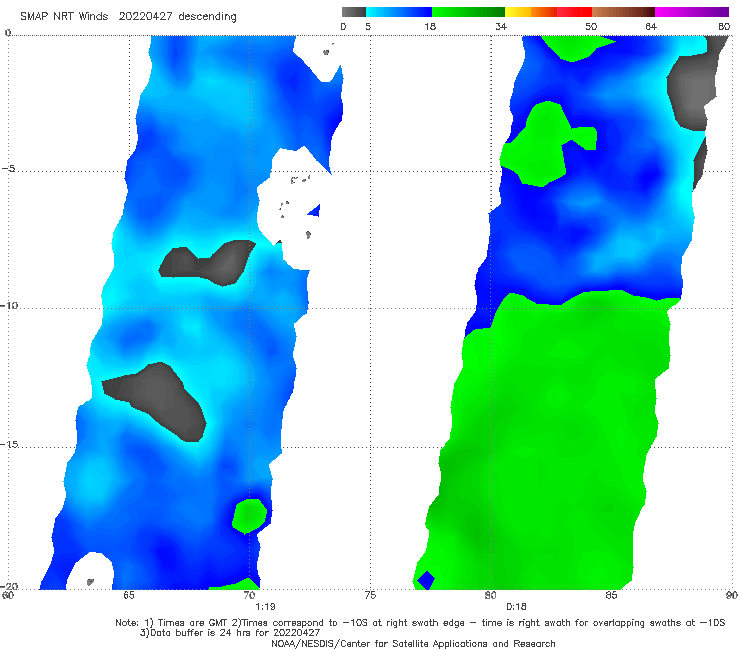Click the yellow-orange colorbar segment after 34
The image size is (740, 650).
click(x=530, y=12)
